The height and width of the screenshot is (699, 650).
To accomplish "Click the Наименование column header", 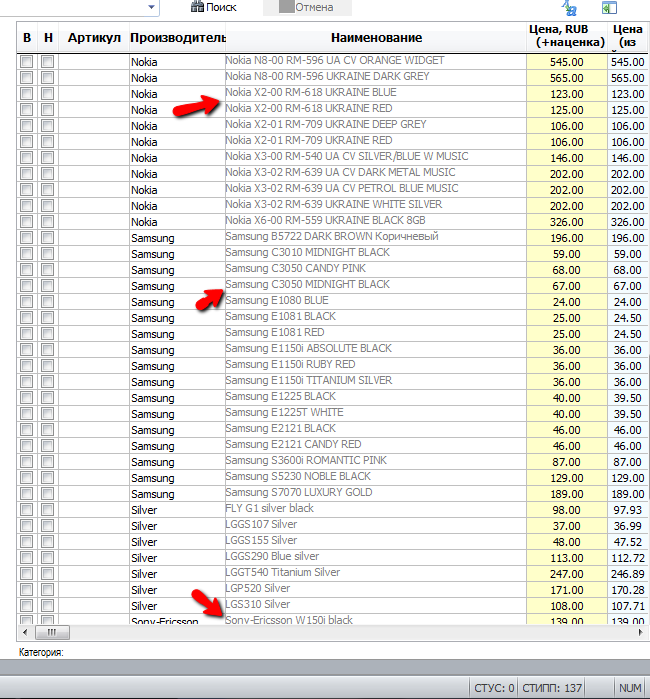I will pyautogui.click(x=376, y=37).
